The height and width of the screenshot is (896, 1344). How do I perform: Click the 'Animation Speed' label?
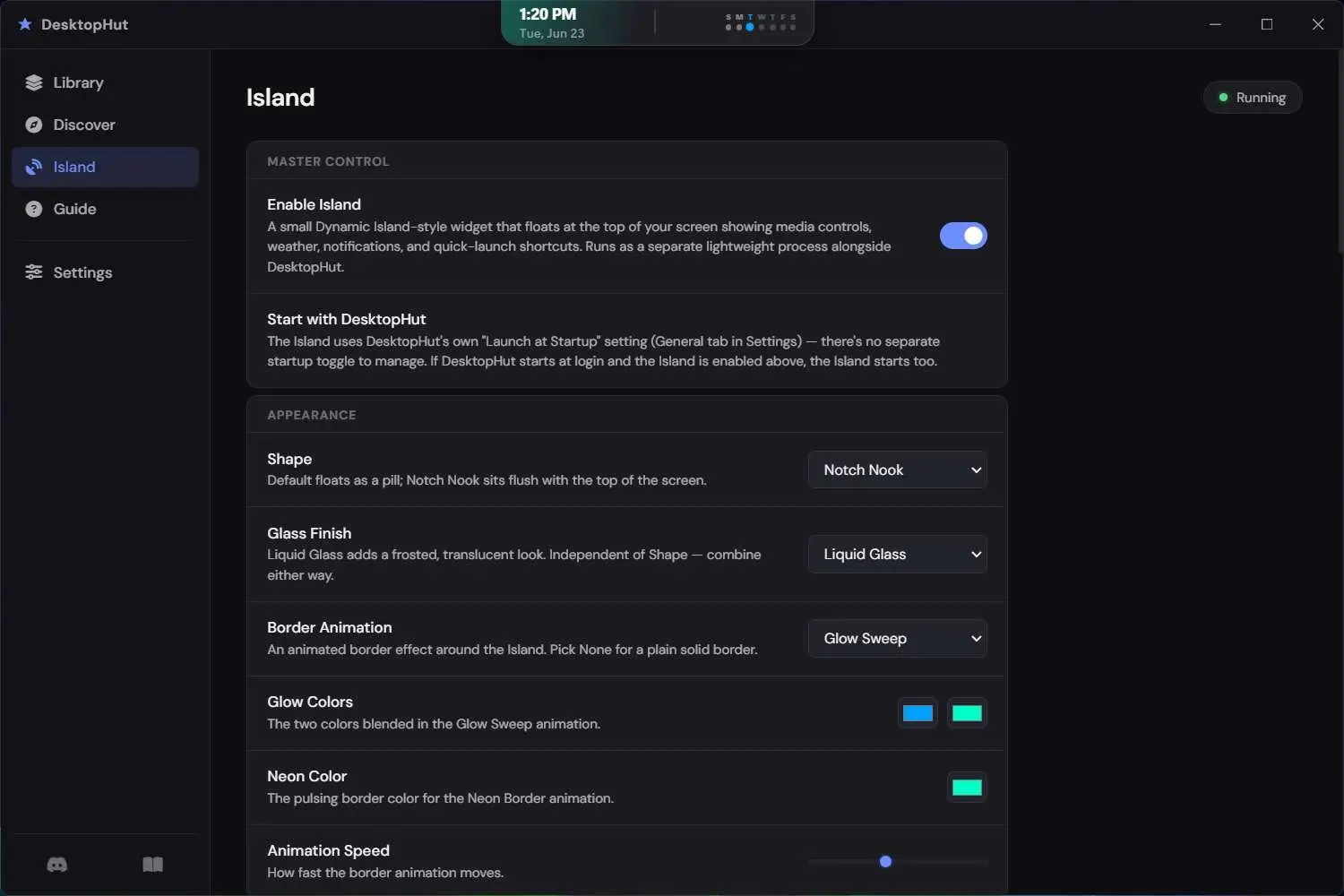click(328, 850)
